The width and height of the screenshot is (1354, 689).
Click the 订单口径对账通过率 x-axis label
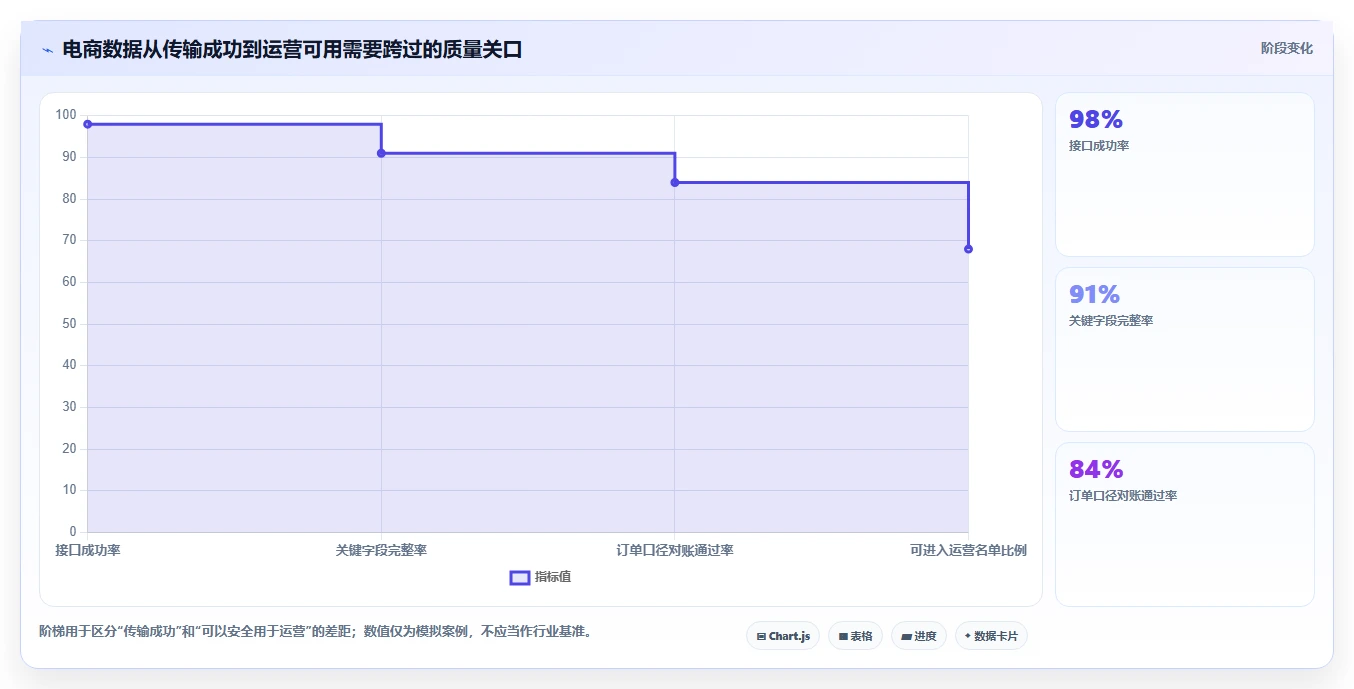(675, 550)
